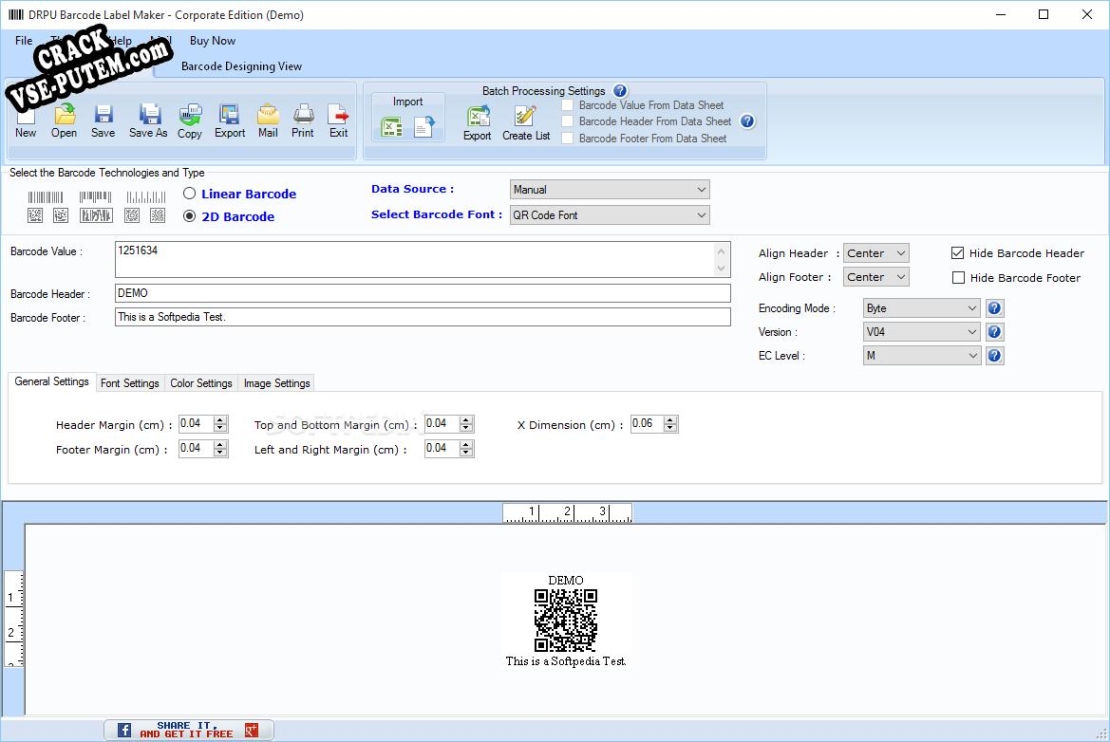The height and width of the screenshot is (742, 1110).
Task: Open Version help icon
Action: [x=995, y=332]
